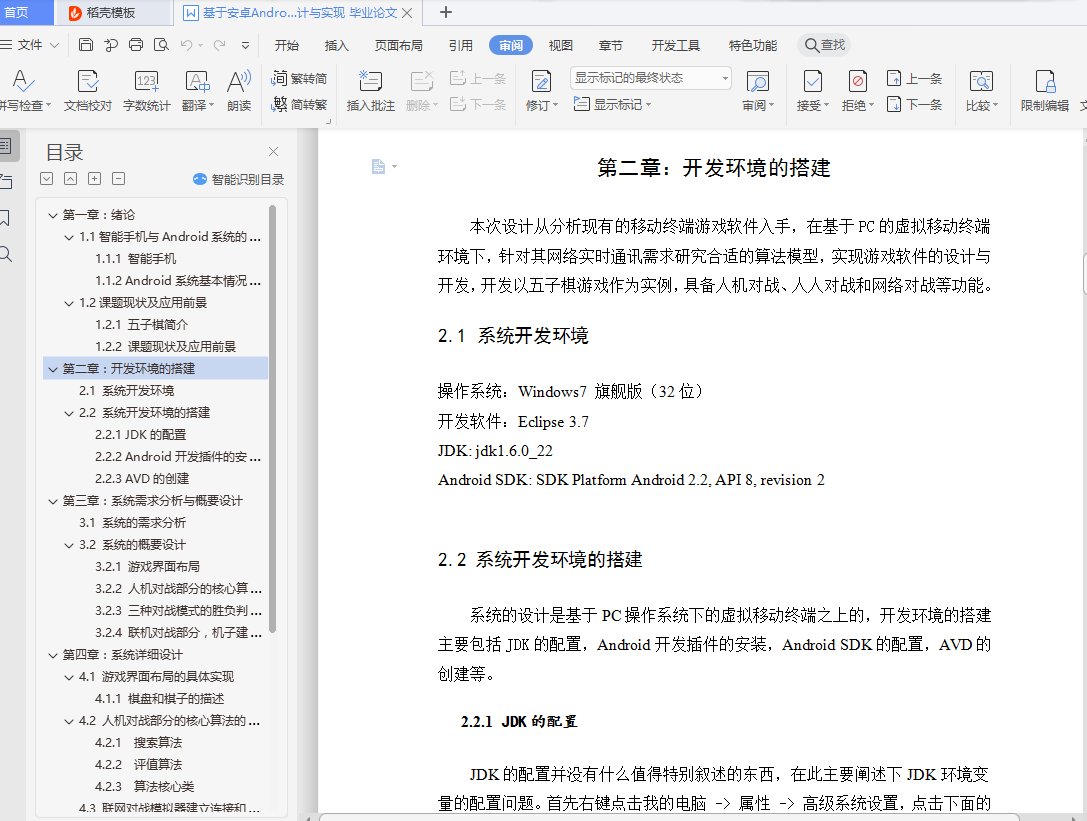Click the Print icon in quick toolbar
This screenshot has height=821, width=1087.
coord(136,45)
